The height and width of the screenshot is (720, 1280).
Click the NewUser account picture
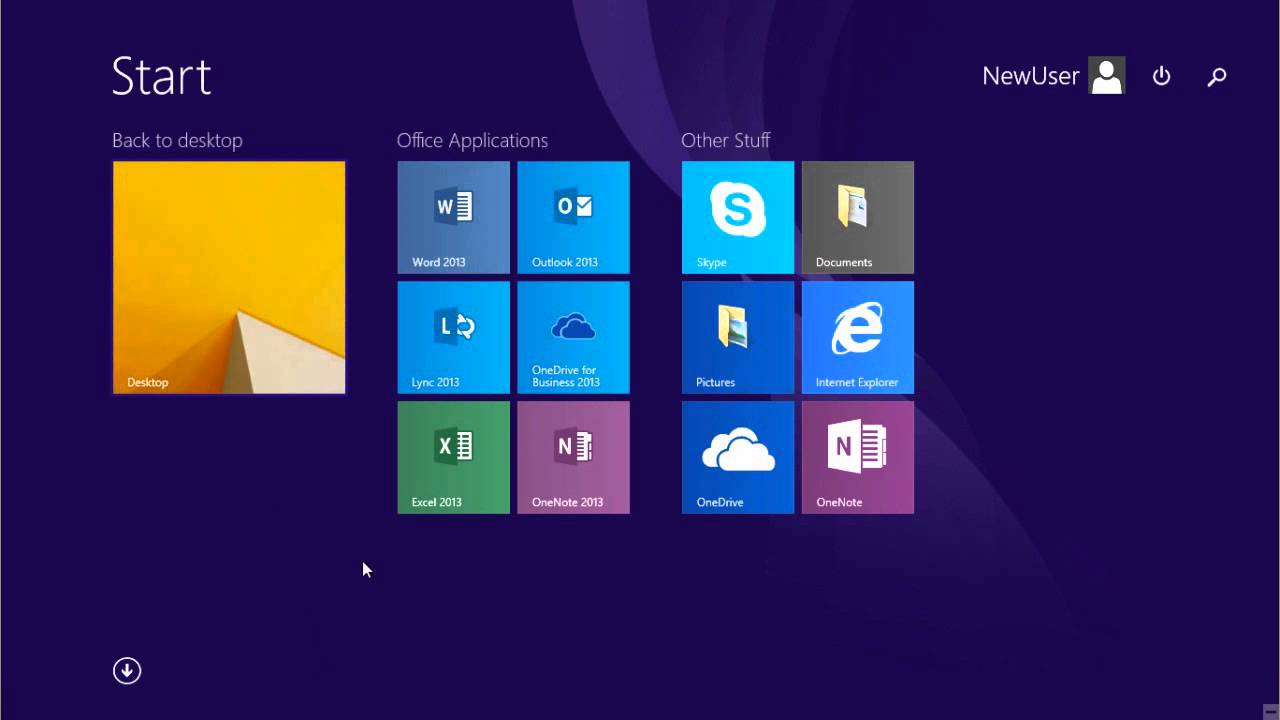1107,76
